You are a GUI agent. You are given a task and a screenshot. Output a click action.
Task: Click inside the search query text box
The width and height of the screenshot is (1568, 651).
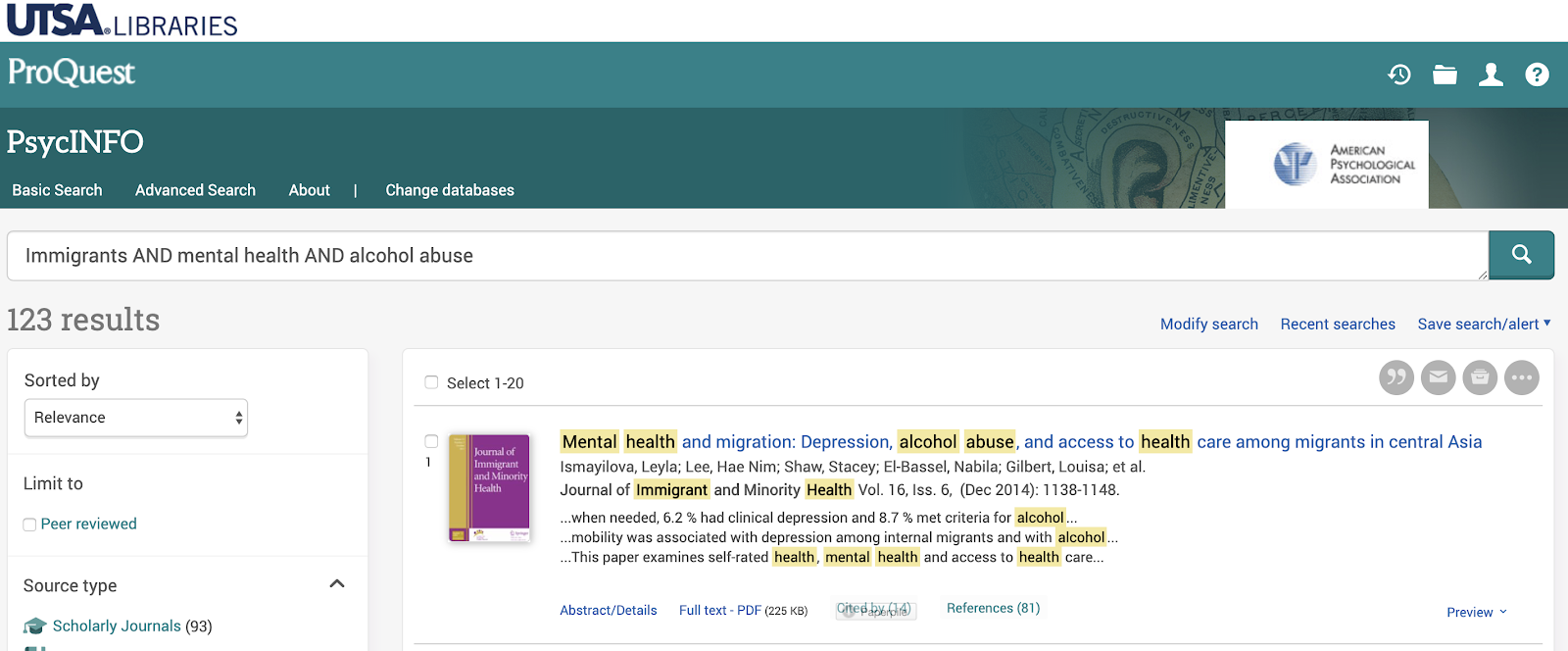coord(747,256)
